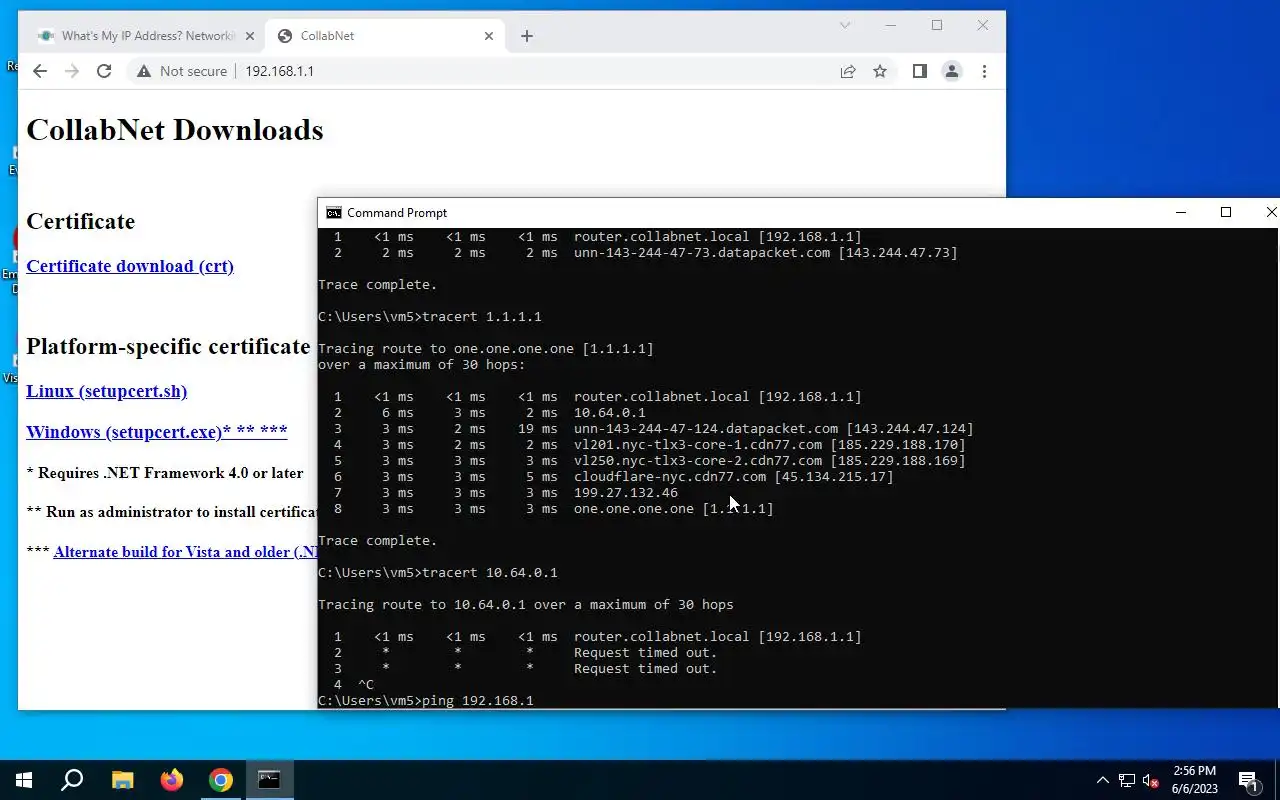The height and width of the screenshot is (800, 1280).
Task: Close the CollabNet tab
Action: 489,36
